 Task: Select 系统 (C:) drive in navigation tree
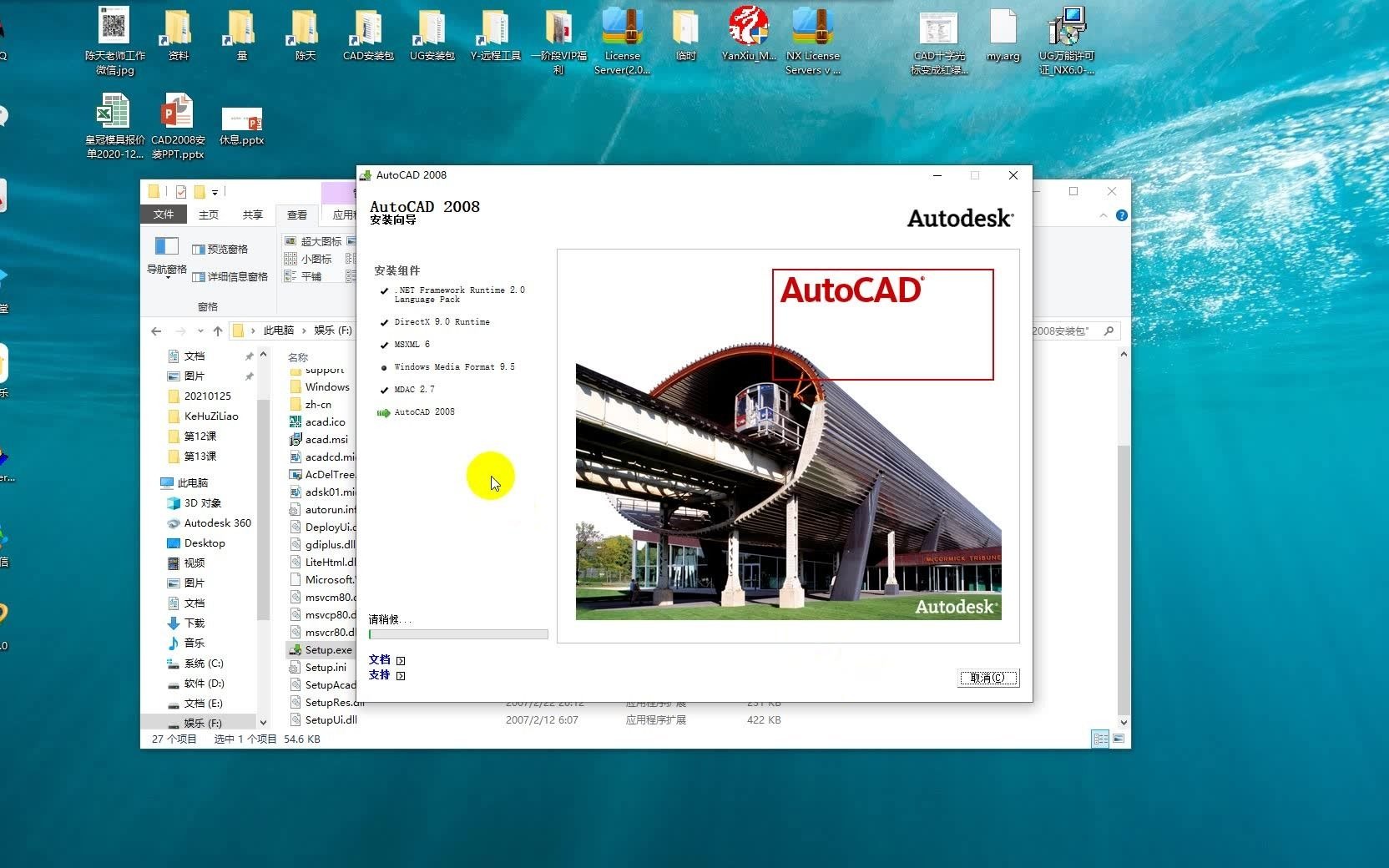[x=195, y=664]
